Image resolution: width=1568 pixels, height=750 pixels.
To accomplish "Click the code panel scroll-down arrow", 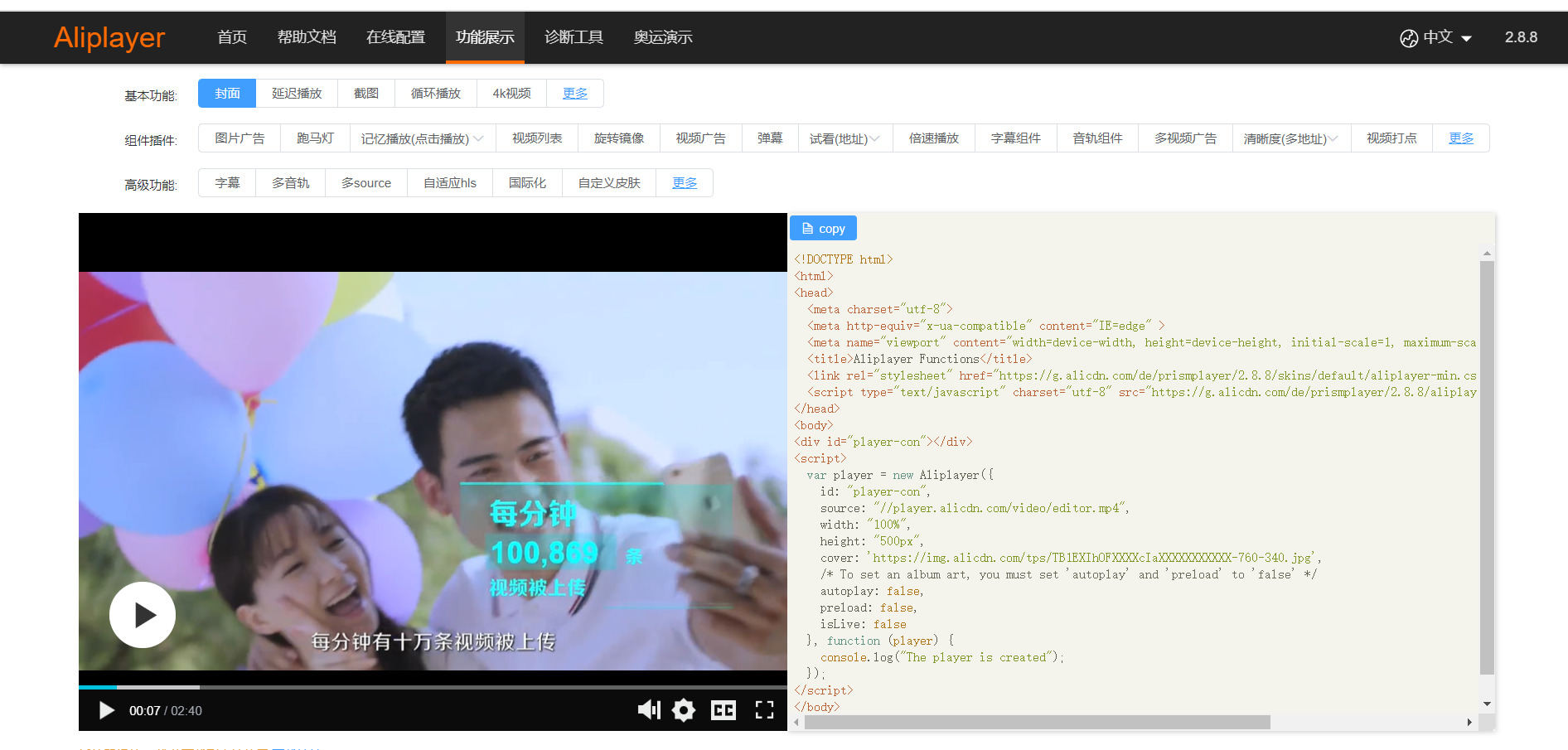I will (1487, 704).
